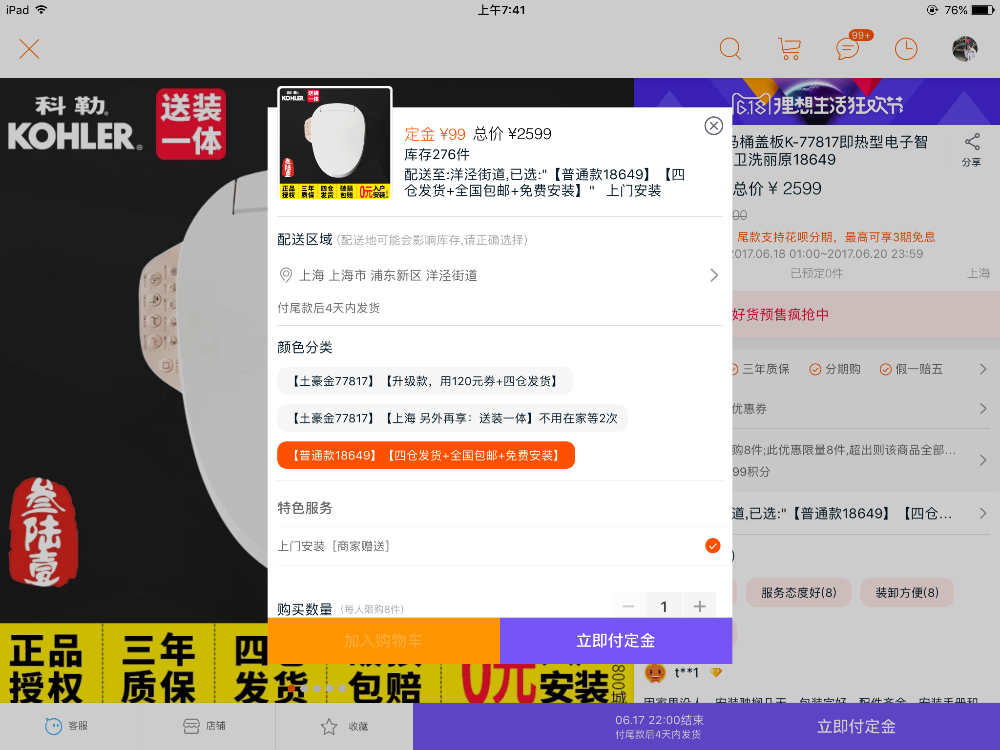Edit the purchase quantity field

(664, 607)
